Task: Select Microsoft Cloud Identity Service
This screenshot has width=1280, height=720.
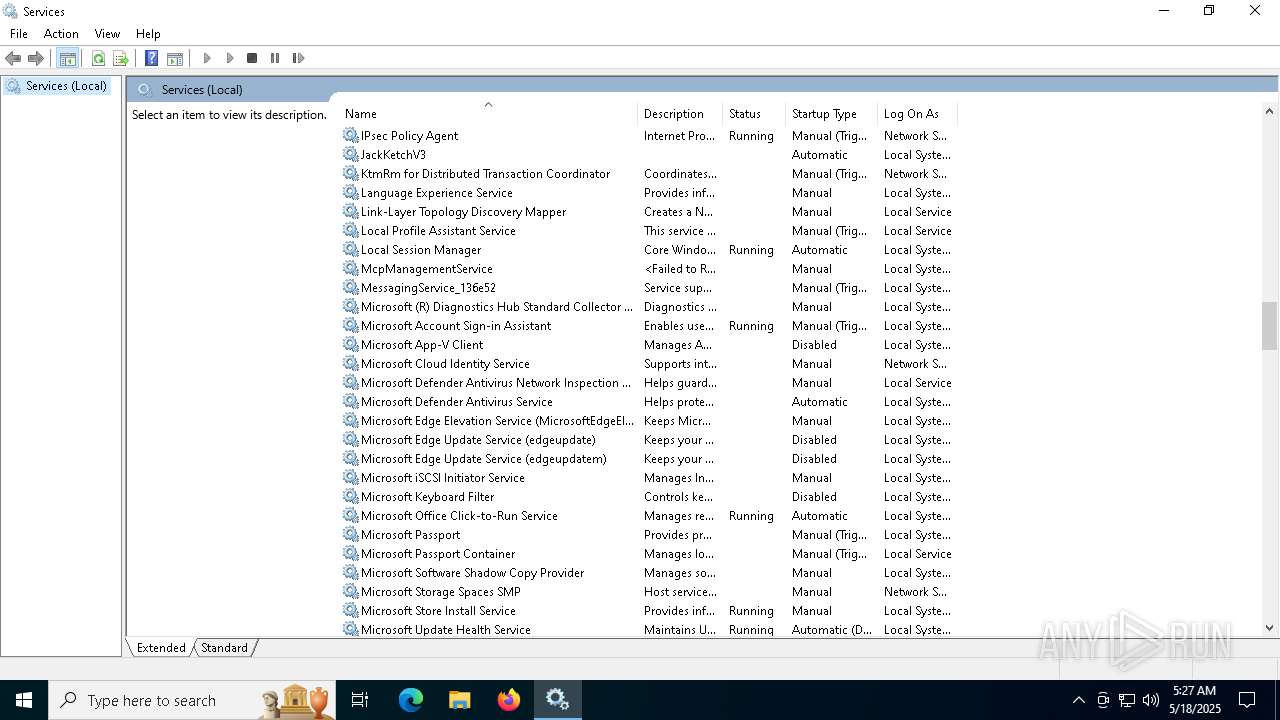Action: pos(648,364)
